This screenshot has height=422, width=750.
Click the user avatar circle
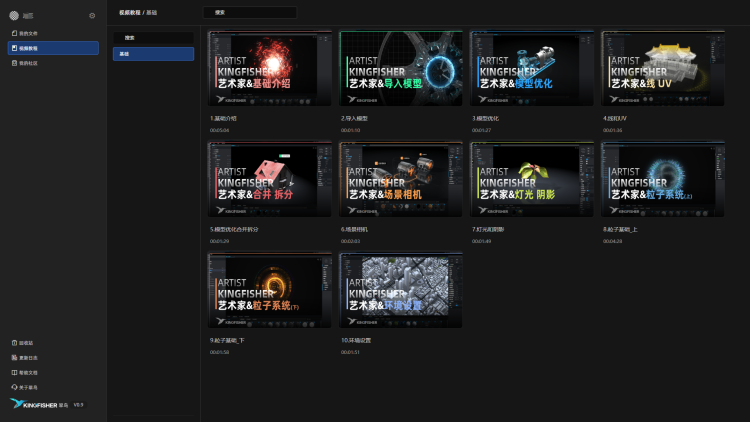(x=14, y=16)
